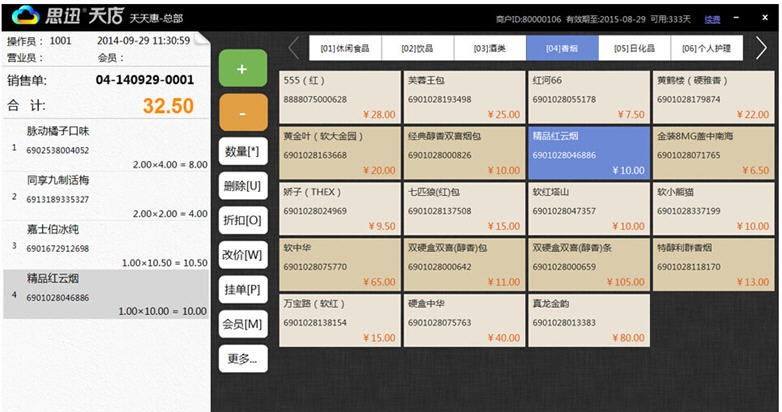Click the 续费 renewal link
The height and width of the screenshot is (412, 782).
coord(712,19)
